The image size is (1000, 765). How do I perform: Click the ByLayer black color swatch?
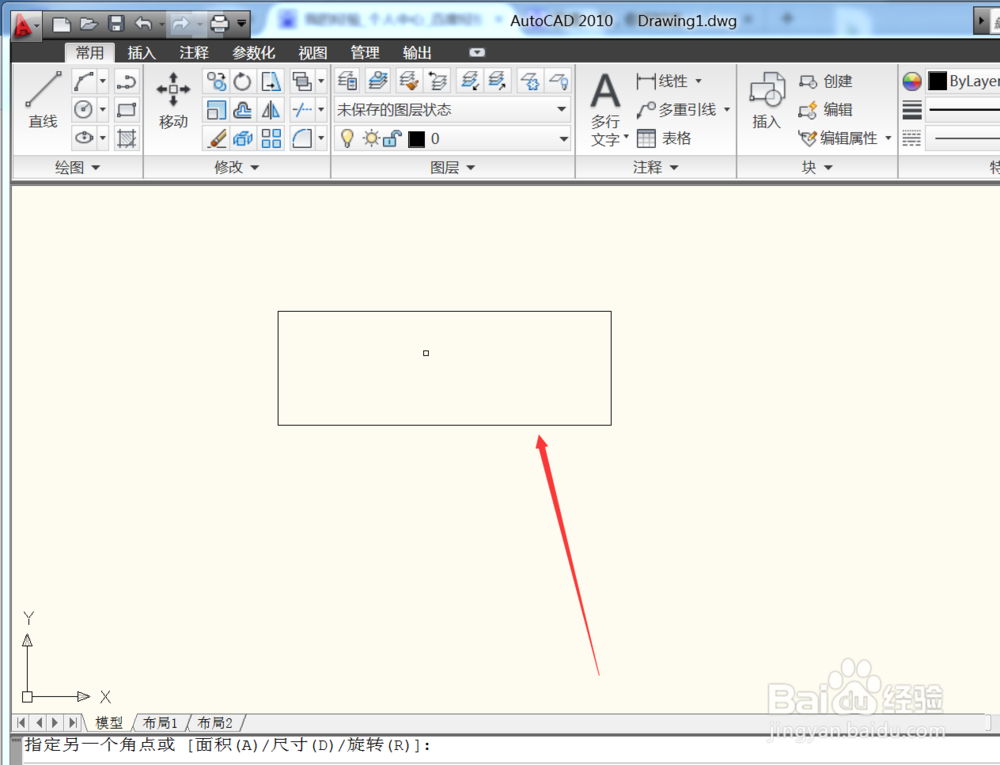[x=938, y=81]
